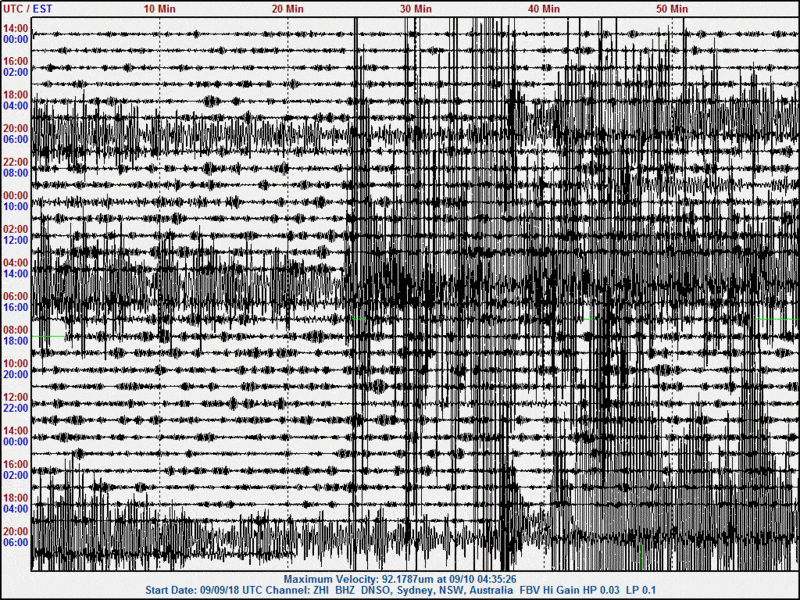800x600 pixels.
Task: Click the 50 Min time marker
Action: click(x=672, y=8)
